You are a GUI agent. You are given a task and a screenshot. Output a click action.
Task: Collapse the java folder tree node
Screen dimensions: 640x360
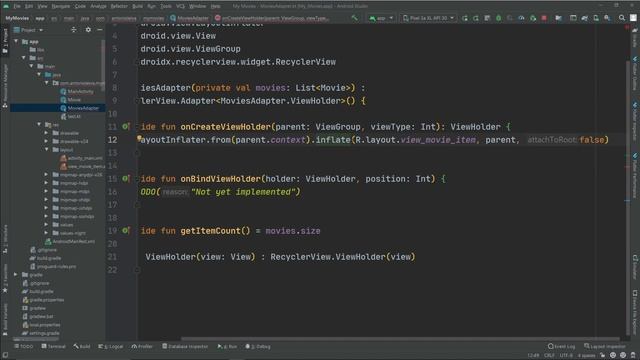tap(40, 75)
